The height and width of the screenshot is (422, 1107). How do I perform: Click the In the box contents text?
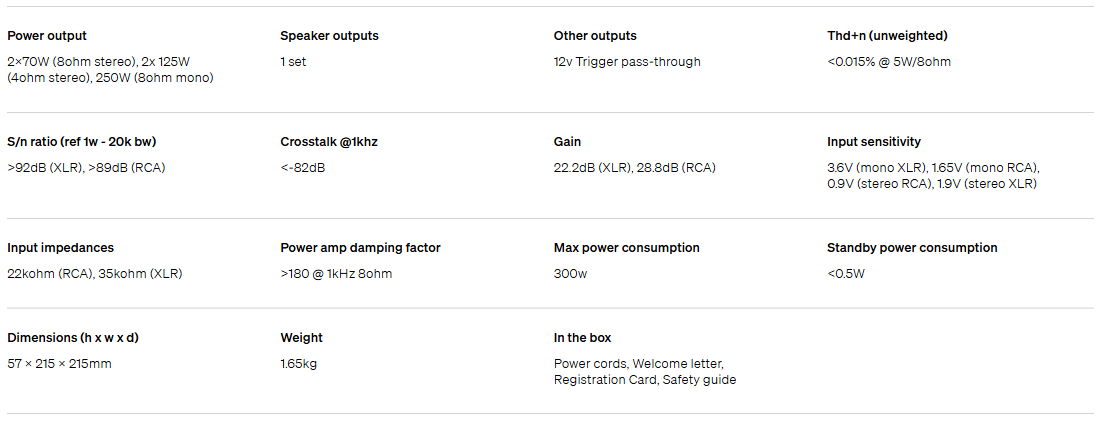click(645, 372)
